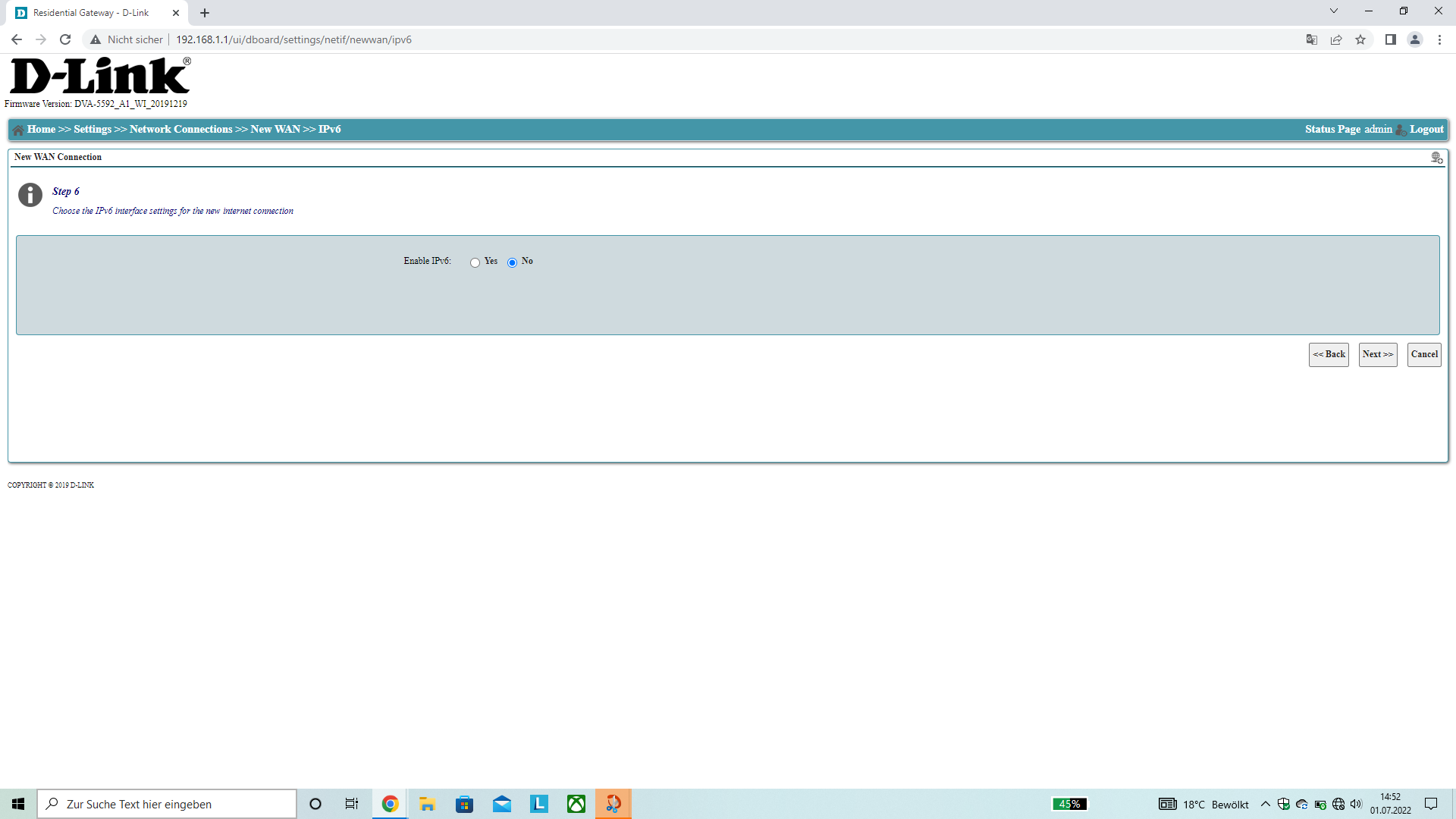
Task: Open the share page icon in address bar
Action: (1336, 39)
